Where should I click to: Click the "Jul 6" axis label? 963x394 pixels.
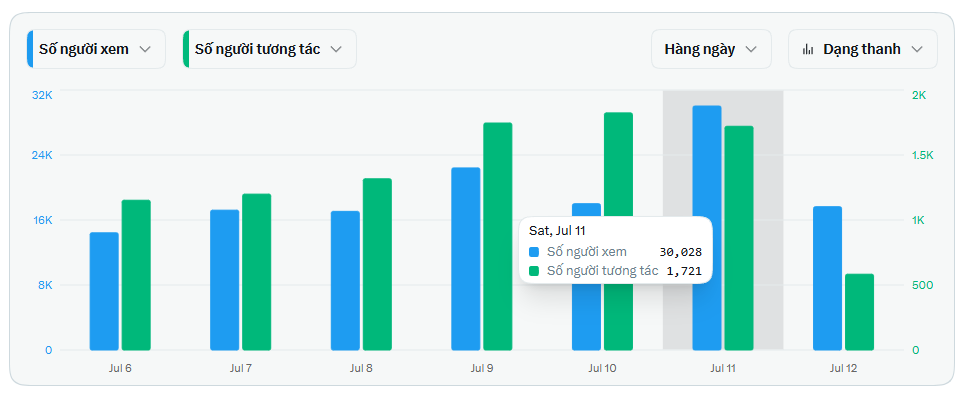tap(120, 369)
